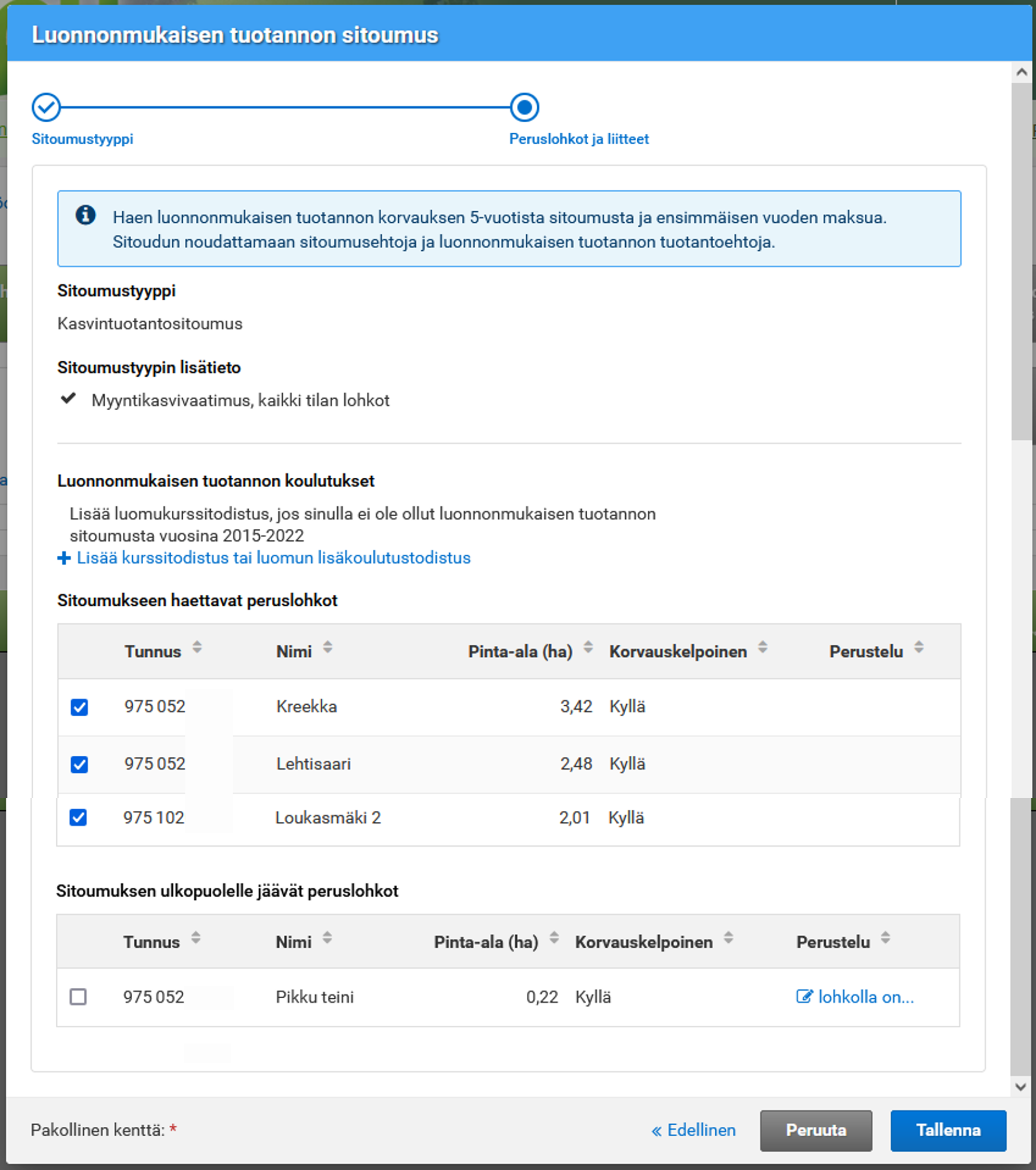
Task: Uncheck the Kreekka parcel checkbox
Action: 80,706
